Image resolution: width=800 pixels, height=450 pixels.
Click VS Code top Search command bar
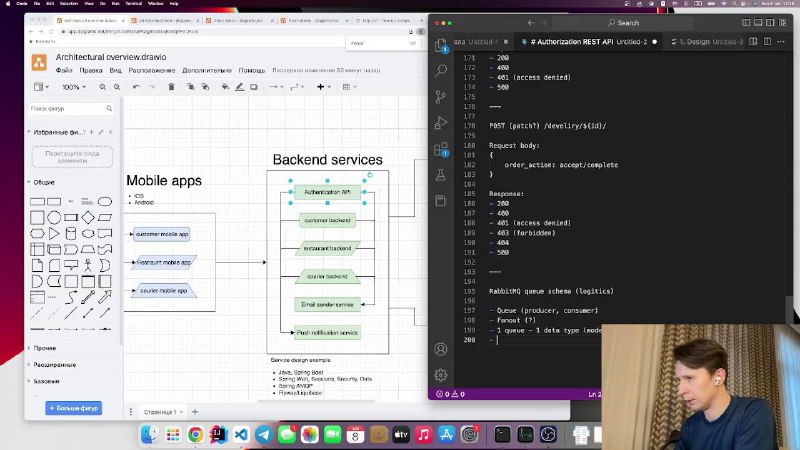coord(622,23)
